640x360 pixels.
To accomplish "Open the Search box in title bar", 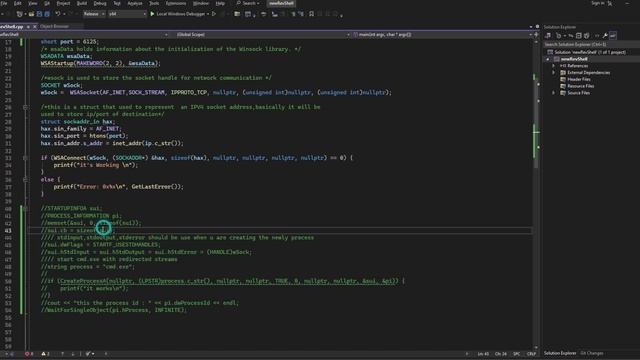I will pyautogui.click(x=248, y=3).
